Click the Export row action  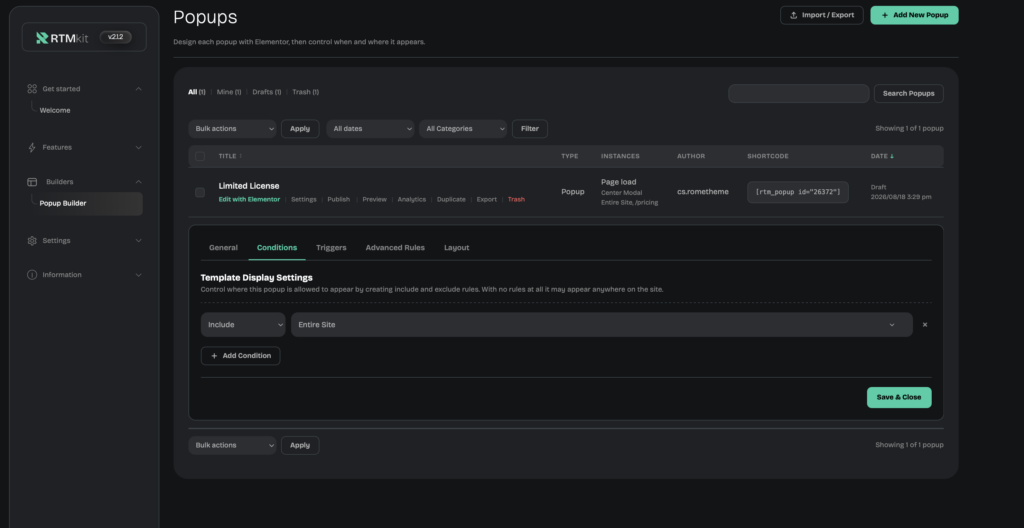487,199
